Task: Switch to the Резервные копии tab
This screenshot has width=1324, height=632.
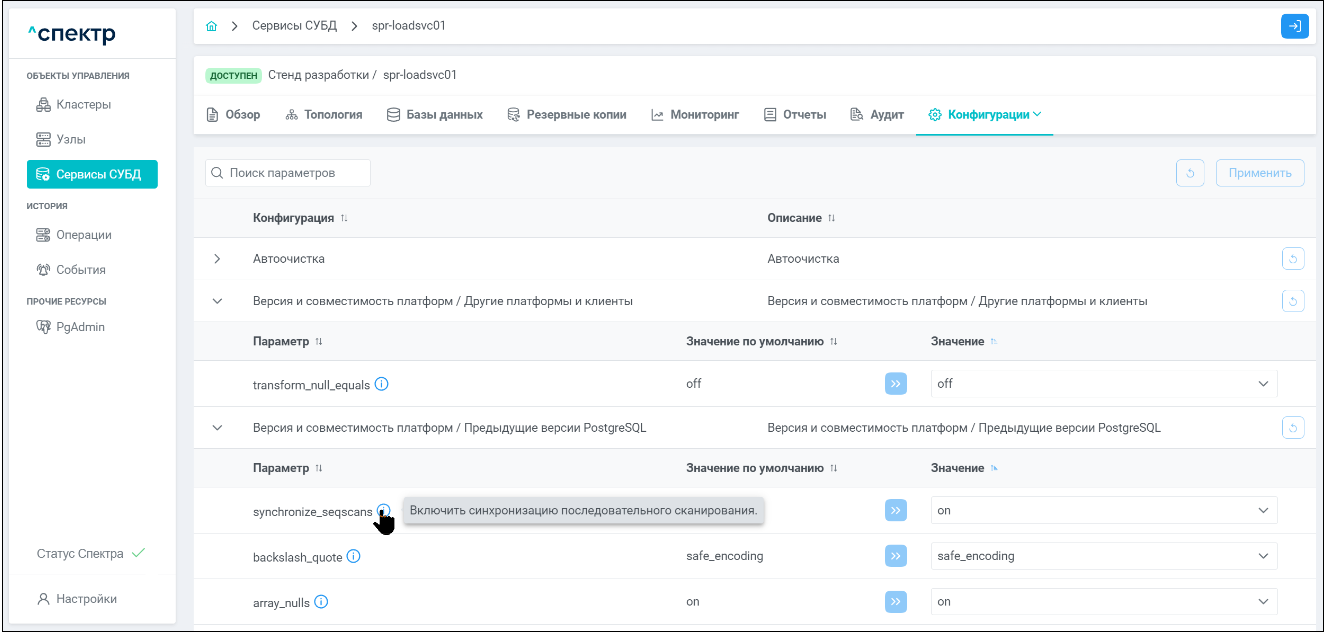Action: point(567,115)
